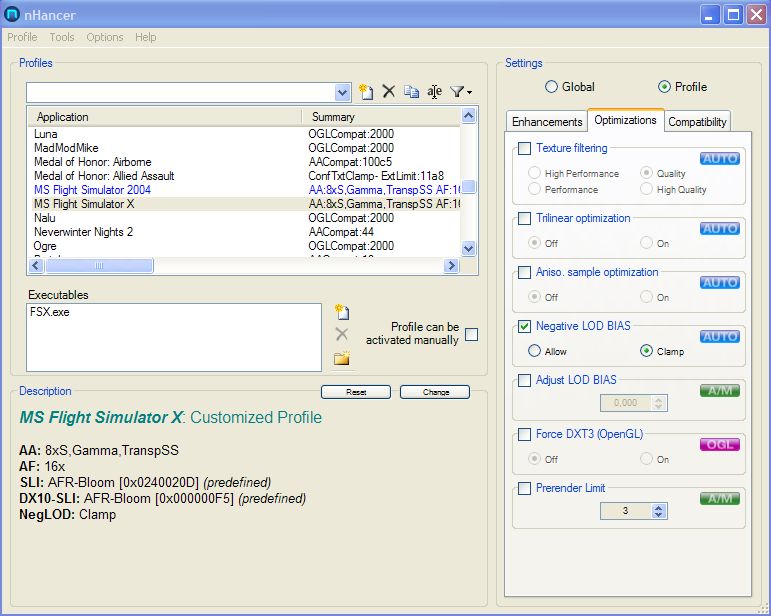Select the Nalu profile row
The image size is (771, 616).
point(244,218)
